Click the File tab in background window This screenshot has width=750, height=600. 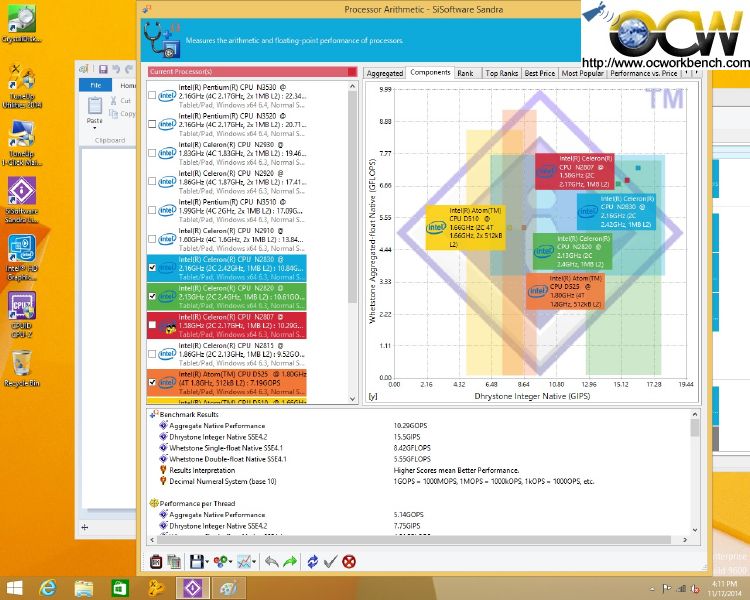coord(96,85)
